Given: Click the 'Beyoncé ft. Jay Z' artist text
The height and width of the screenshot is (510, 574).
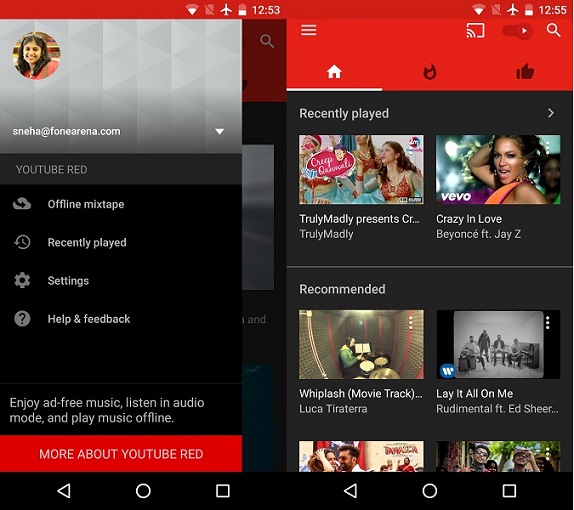Looking at the screenshot, I should click(478, 234).
